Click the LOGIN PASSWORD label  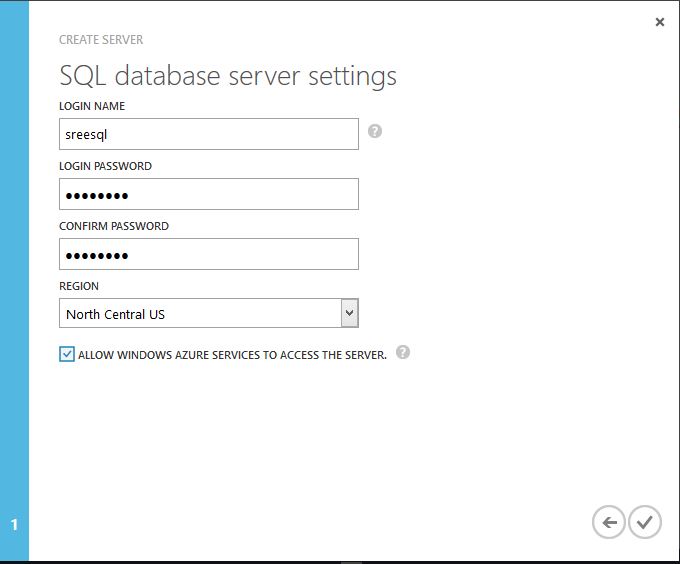click(x=105, y=166)
